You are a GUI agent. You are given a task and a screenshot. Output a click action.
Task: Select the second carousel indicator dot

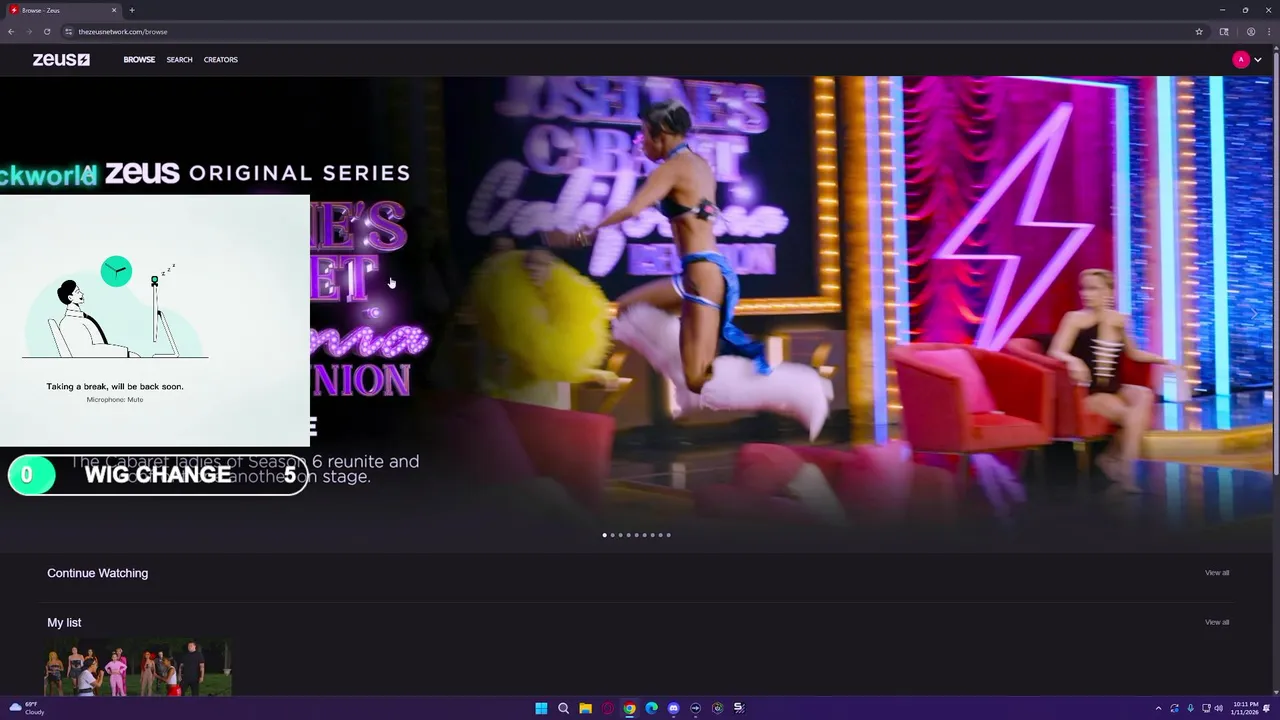(x=612, y=535)
